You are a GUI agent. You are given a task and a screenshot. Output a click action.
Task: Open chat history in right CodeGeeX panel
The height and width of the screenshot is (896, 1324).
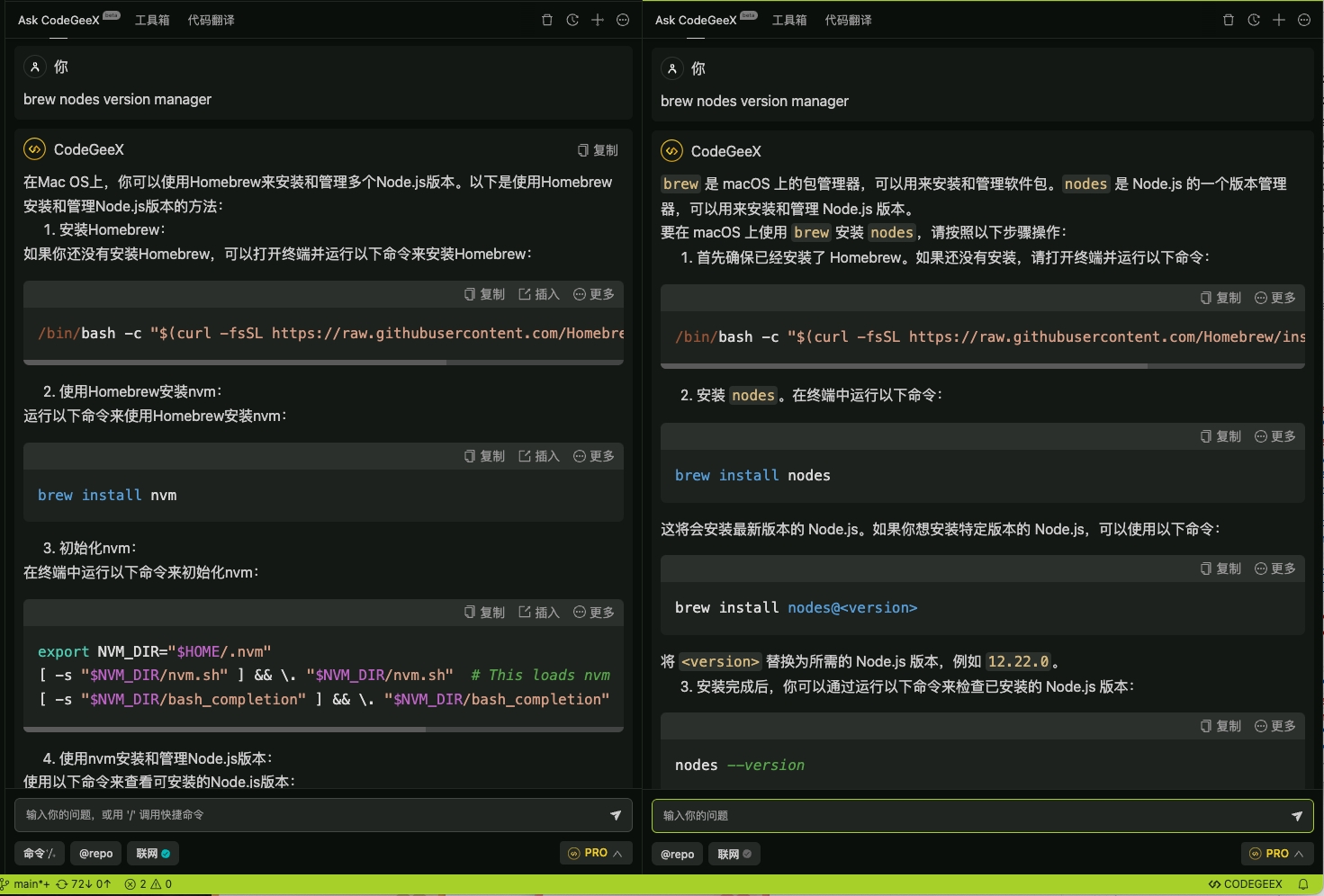[1254, 20]
